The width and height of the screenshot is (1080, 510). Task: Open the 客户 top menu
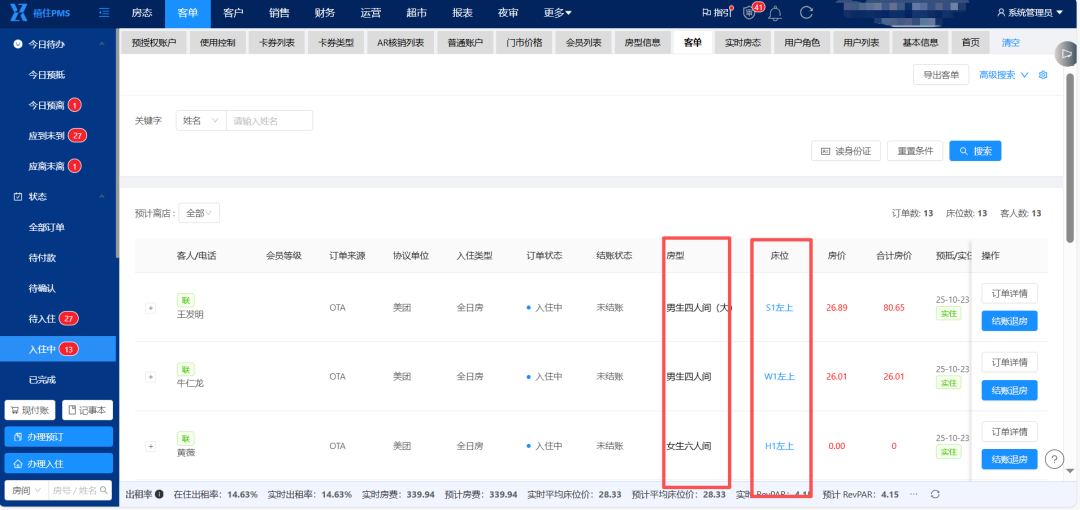(234, 12)
